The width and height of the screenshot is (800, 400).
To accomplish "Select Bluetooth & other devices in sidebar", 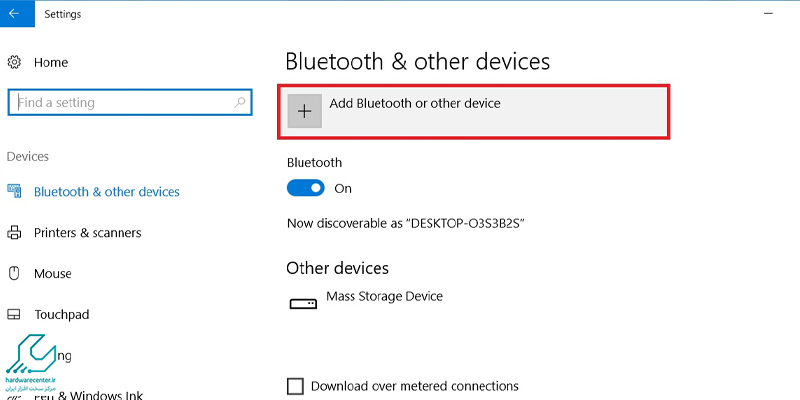I will (x=106, y=191).
